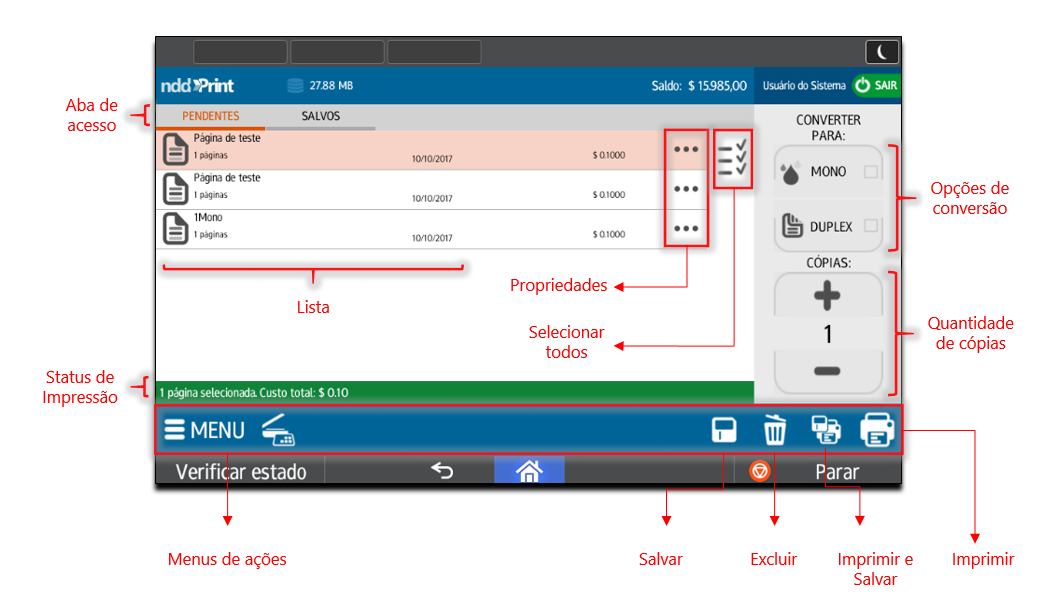
Task: Save job with the floppy disk icon
Action: [x=724, y=430]
